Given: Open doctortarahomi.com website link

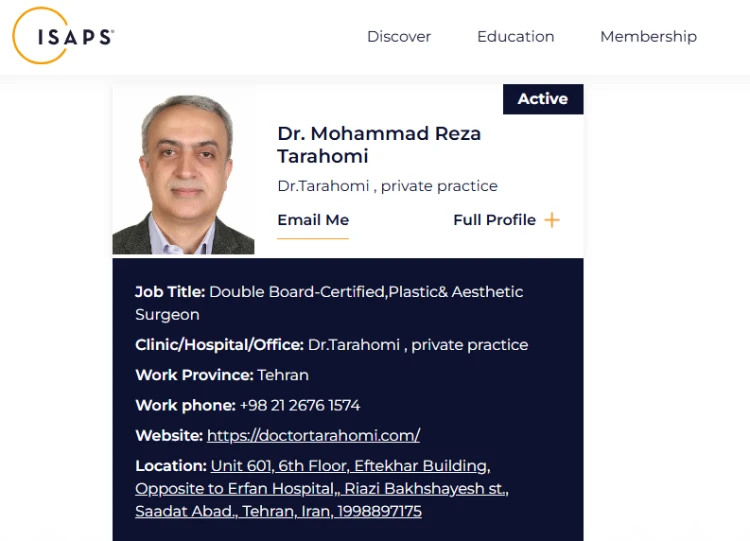Looking at the screenshot, I should pos(313,435).
